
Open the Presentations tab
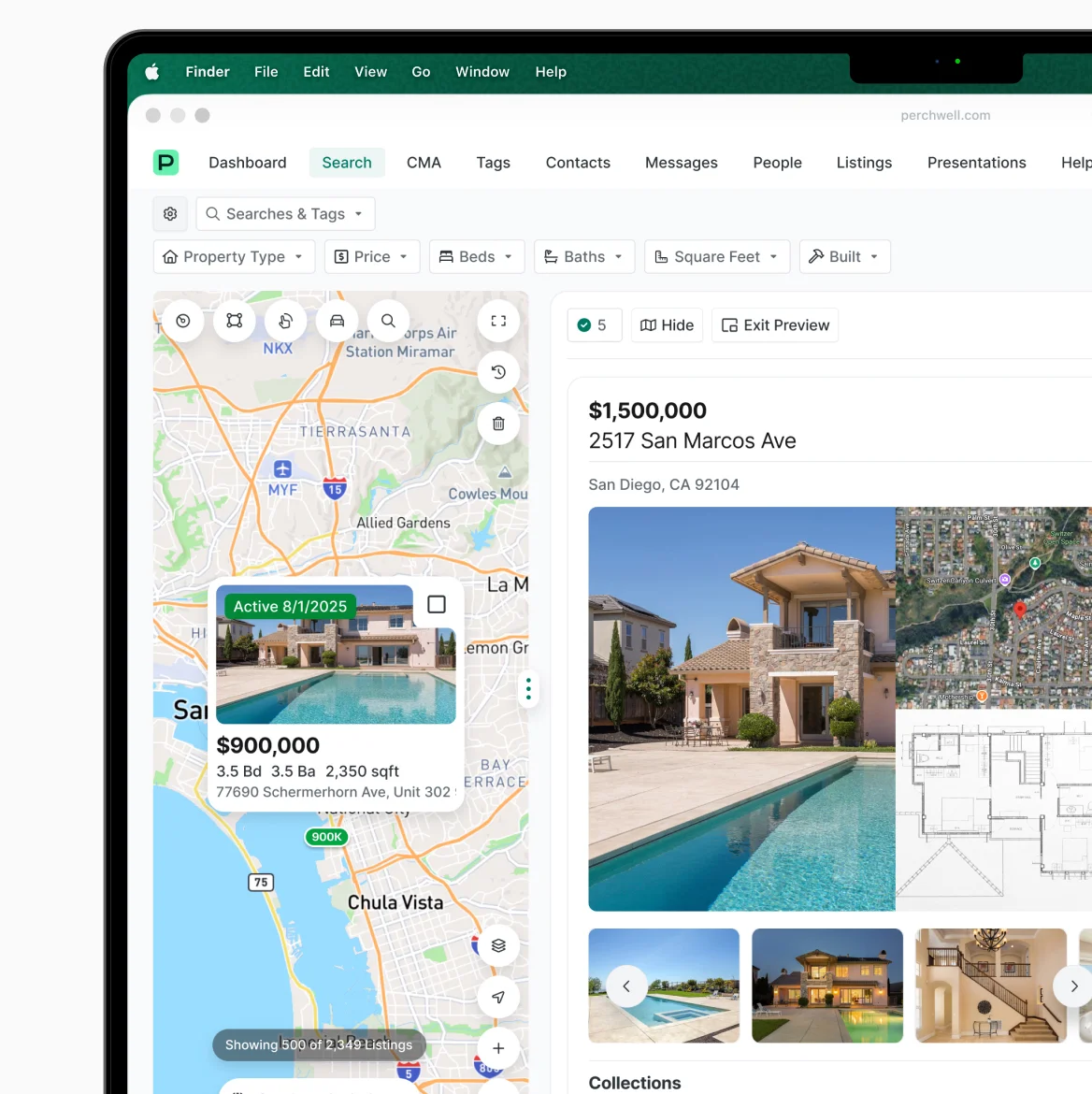point(976,163)
